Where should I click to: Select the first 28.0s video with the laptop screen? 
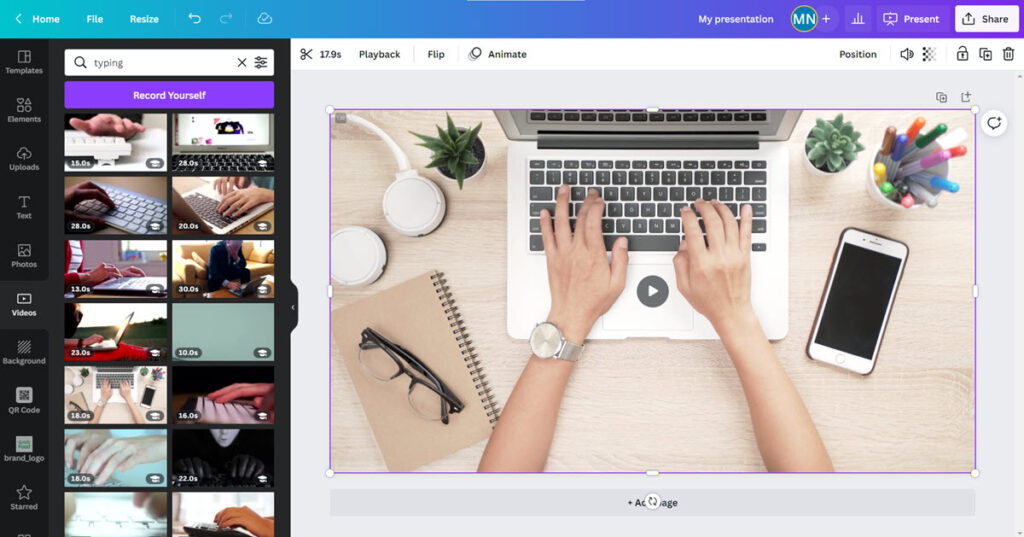click(x=223, y=142)
